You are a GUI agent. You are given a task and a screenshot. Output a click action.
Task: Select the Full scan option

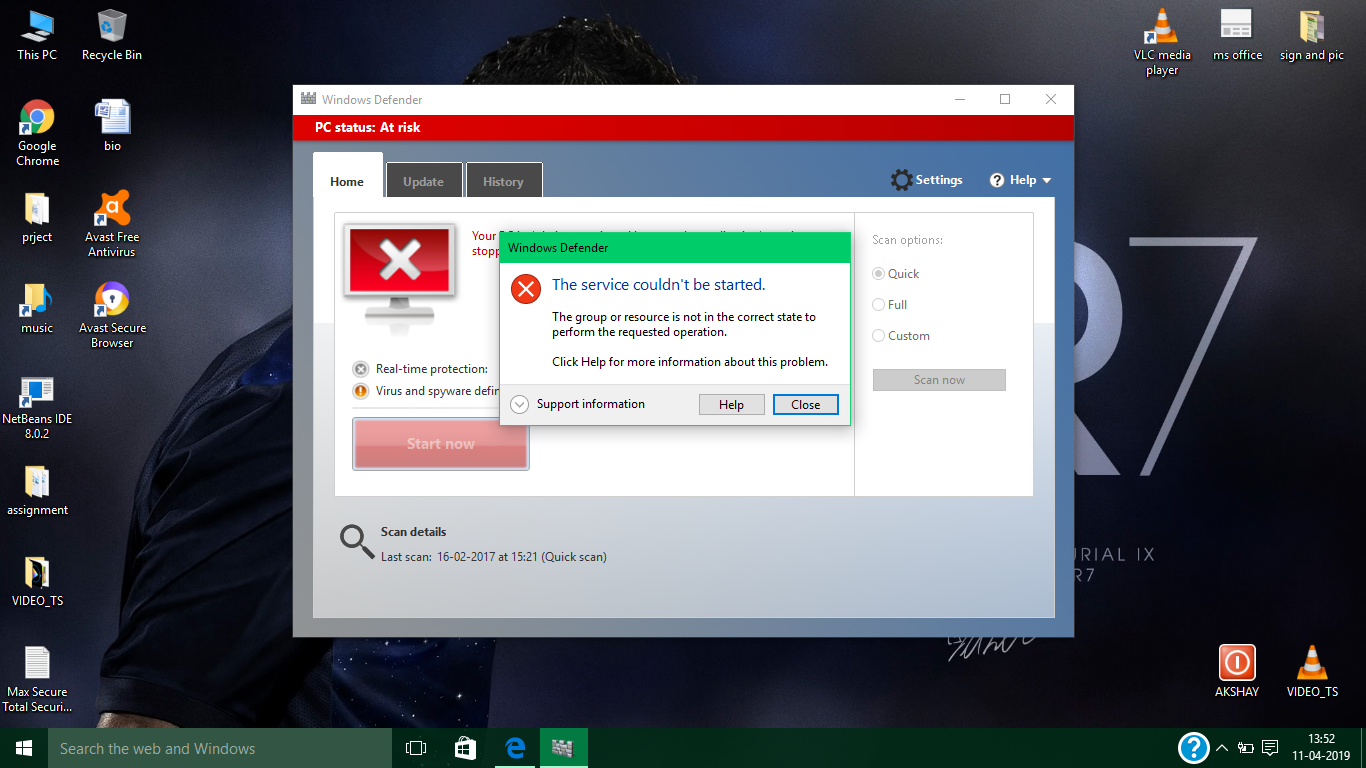click(890, 305)
